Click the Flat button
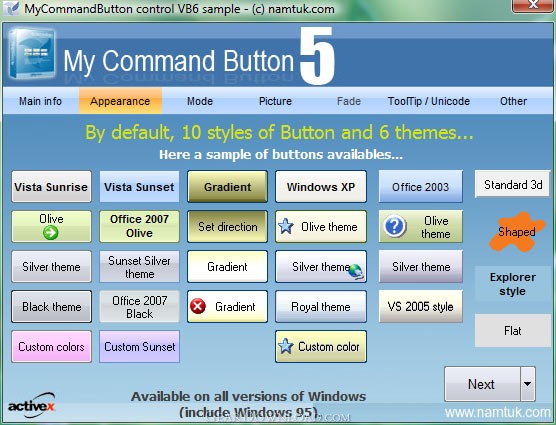 pyautogui.click(x=513, y=330)
